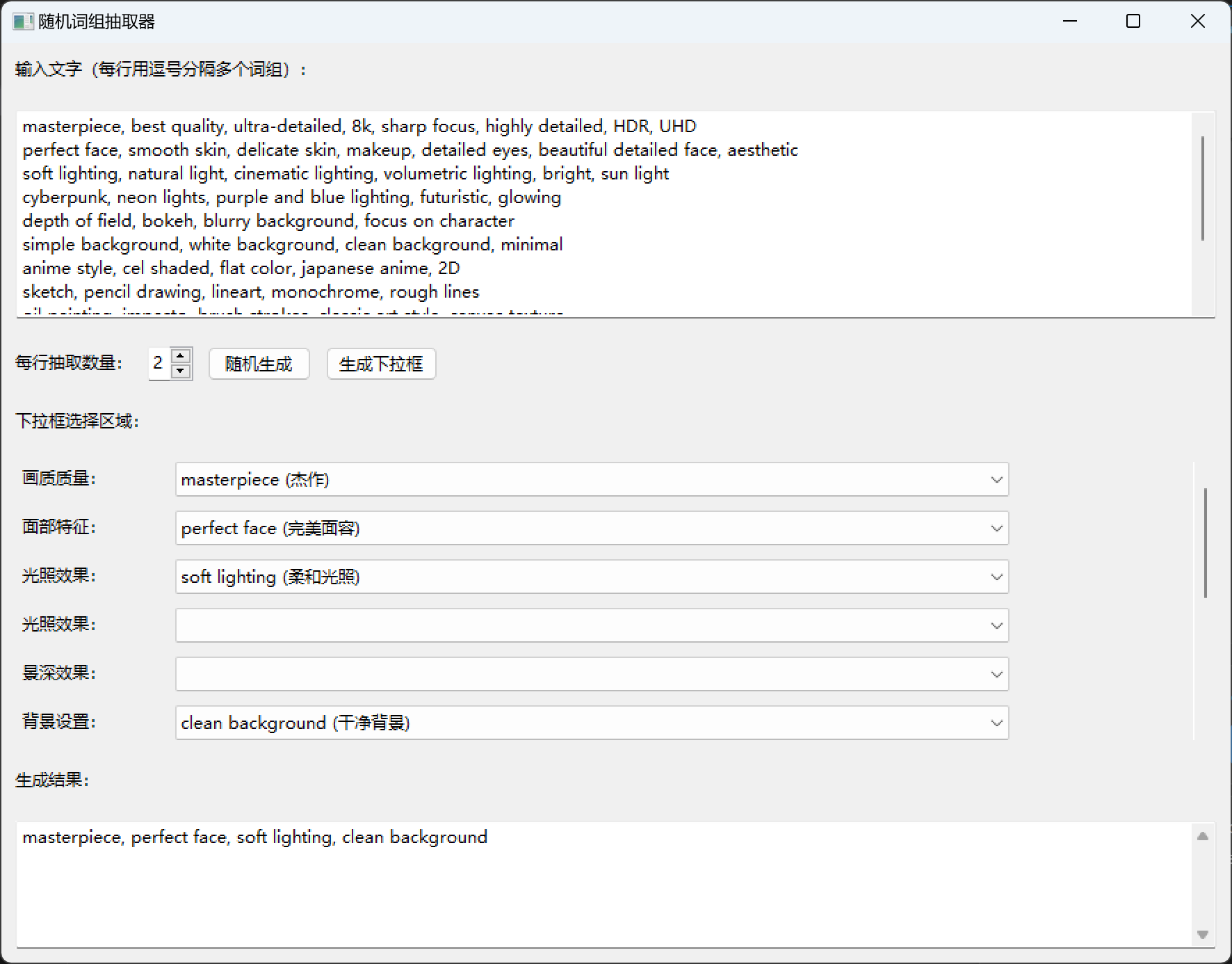The image size is (1232, 964).
Task: Maximize the 随机词组抽取器 window
Action: [x=1133, y=22]
